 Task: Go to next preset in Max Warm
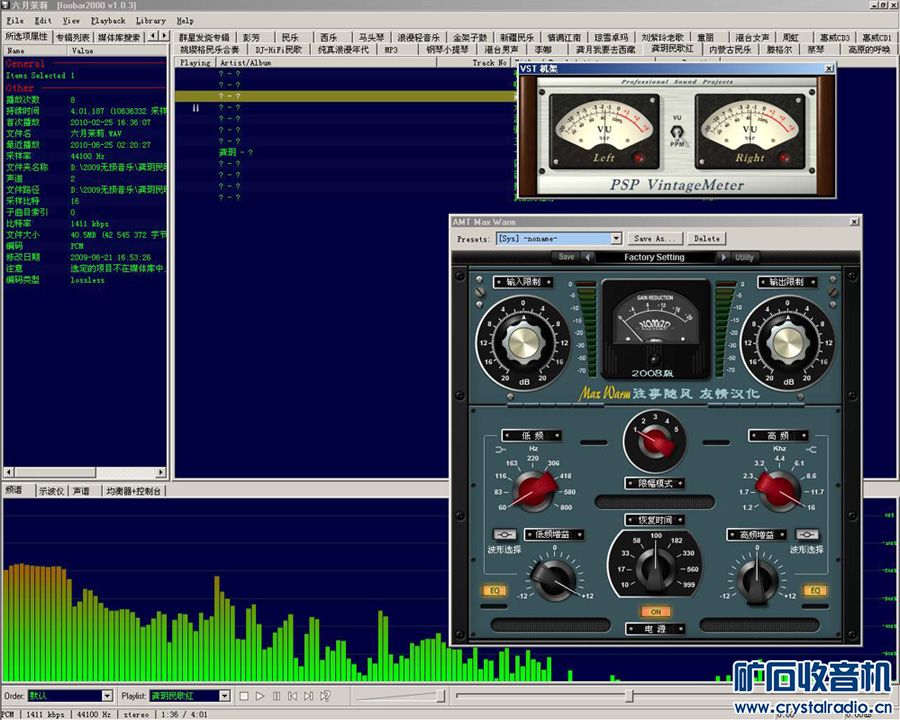coord(724,257)
